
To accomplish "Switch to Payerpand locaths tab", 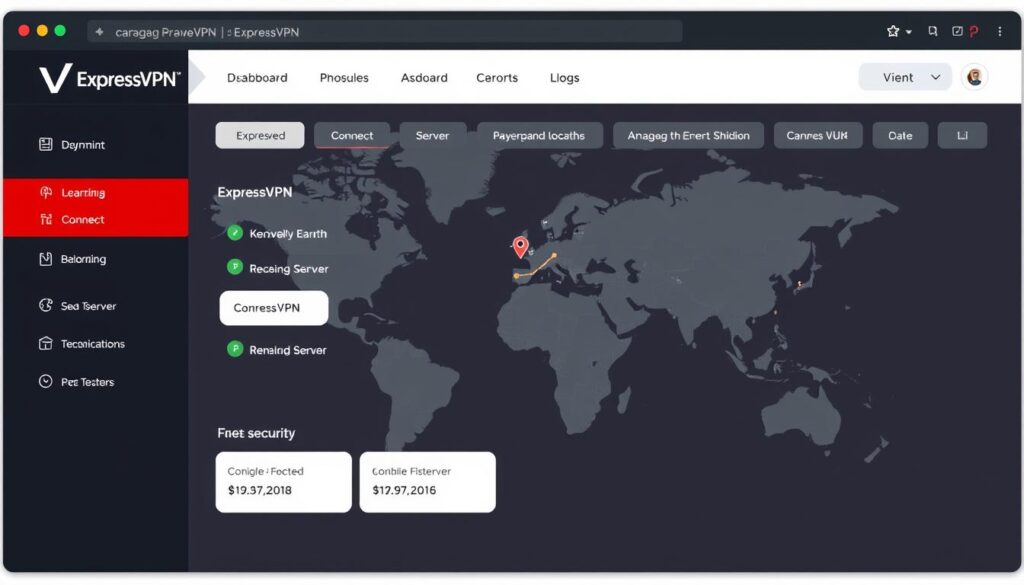I will click(539, 135).
